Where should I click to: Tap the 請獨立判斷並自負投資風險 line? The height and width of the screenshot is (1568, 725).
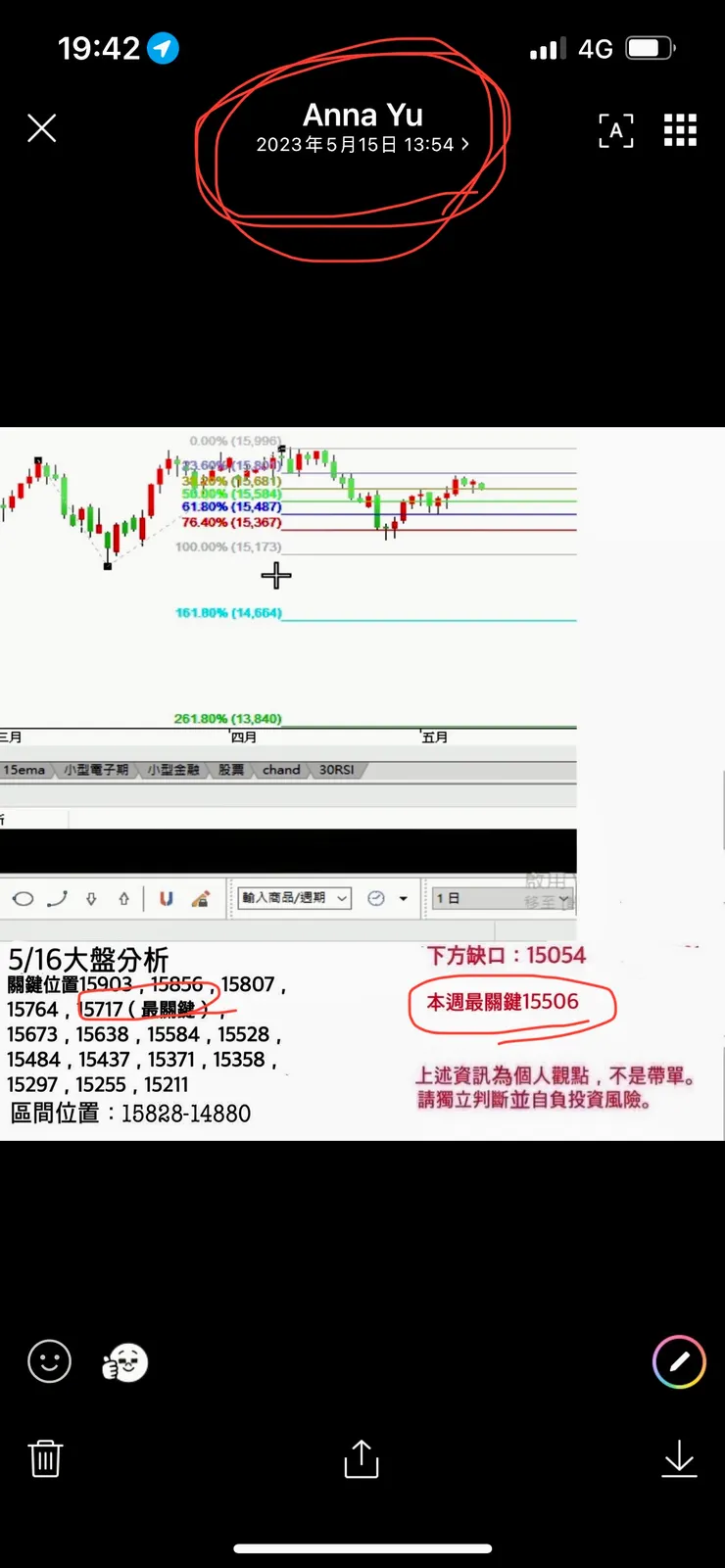(536, 1100)
